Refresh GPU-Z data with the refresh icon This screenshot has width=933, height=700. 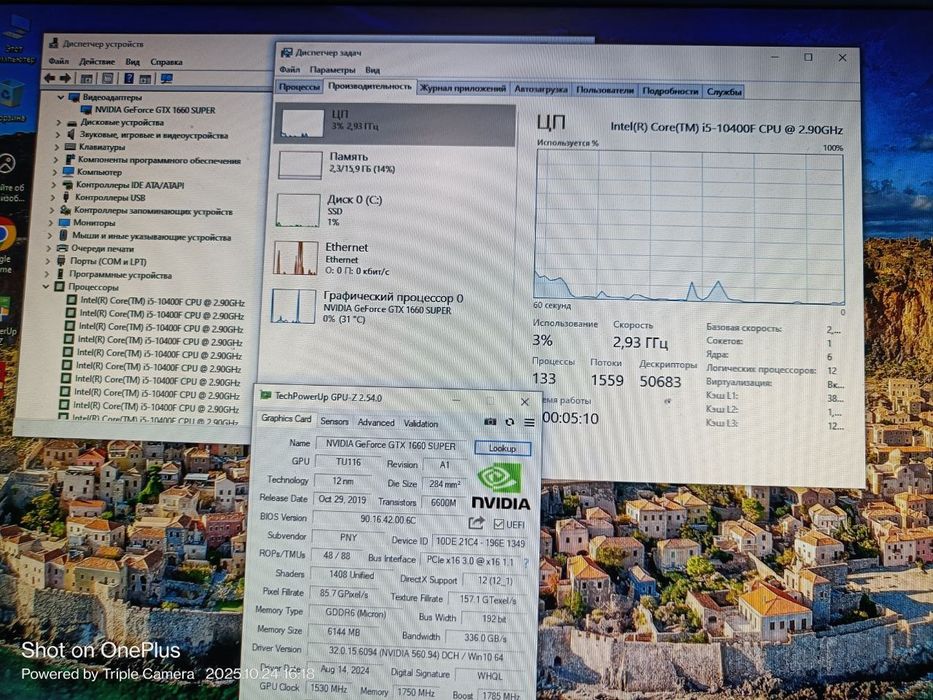coord(509,422)
